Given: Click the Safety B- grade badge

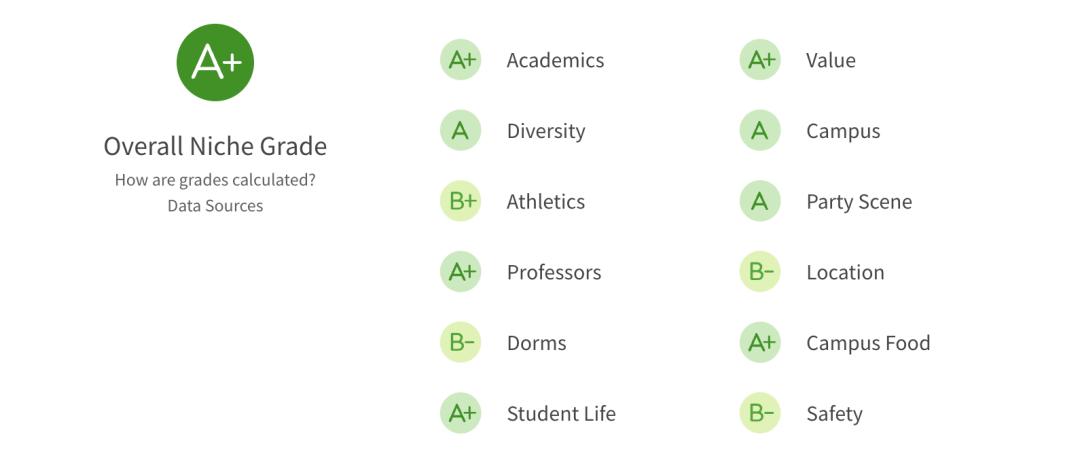Looking at the screenshot, I should coord(760,414).
